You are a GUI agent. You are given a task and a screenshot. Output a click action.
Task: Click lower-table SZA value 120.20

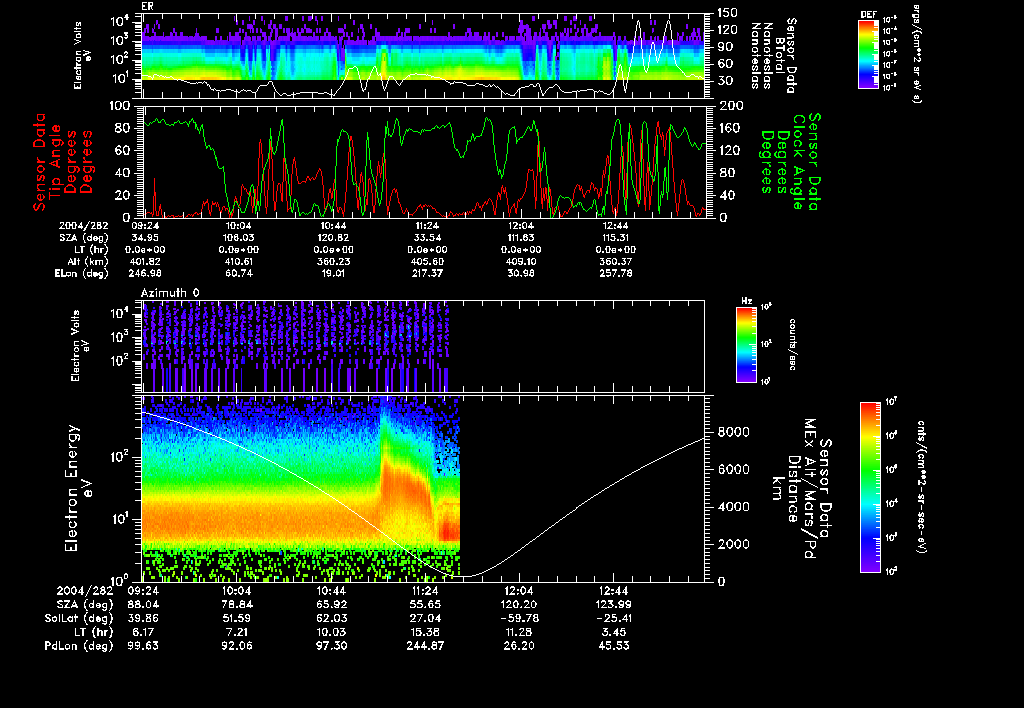(519, 604)
